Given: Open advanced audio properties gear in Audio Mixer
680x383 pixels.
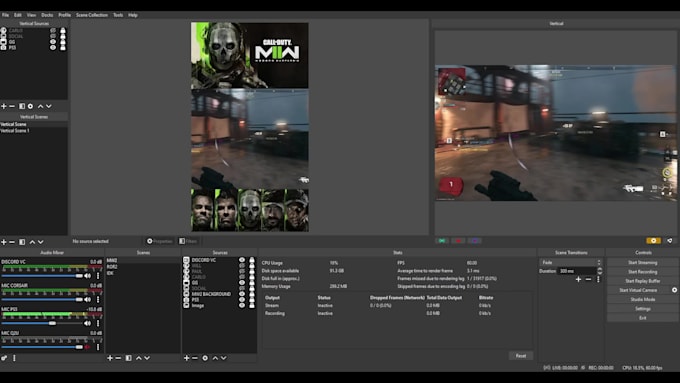Looking at the screenshot, I should [4, 358].
